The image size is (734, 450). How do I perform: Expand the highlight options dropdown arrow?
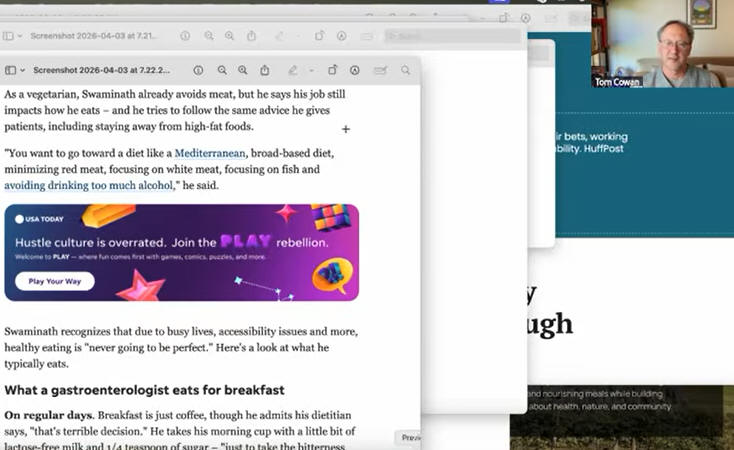tap(310, 71)
